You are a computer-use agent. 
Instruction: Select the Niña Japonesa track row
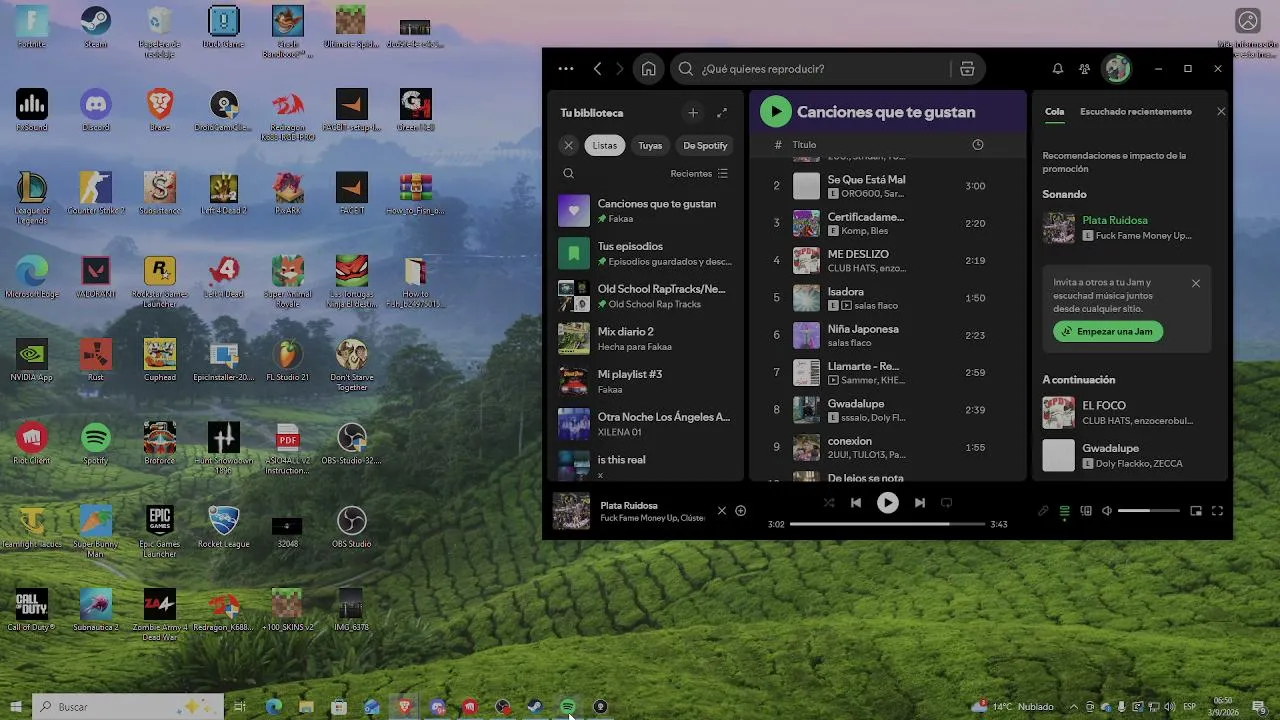(888, 336)
